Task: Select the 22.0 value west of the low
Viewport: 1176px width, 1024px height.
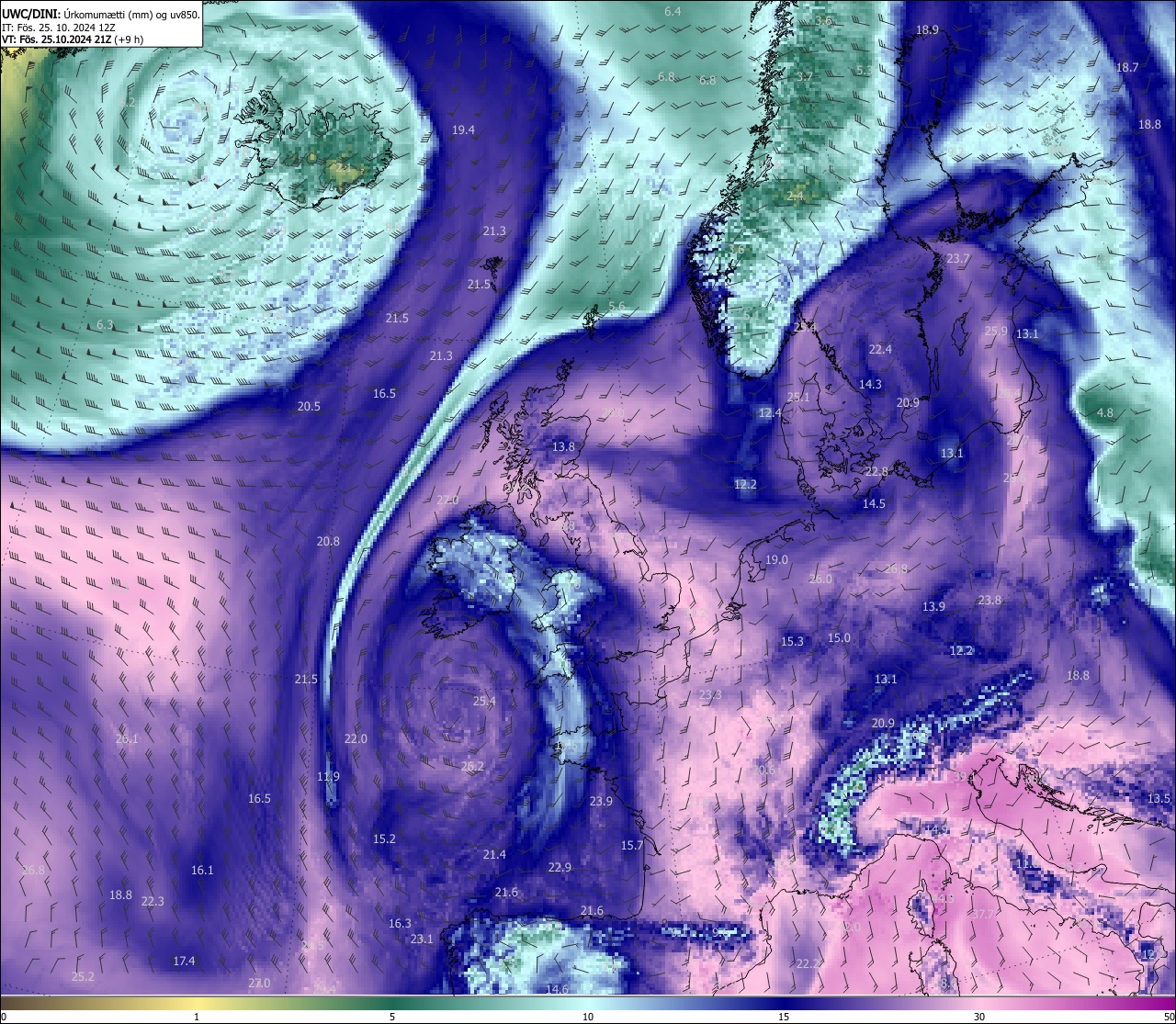Action: pos(356,739)
